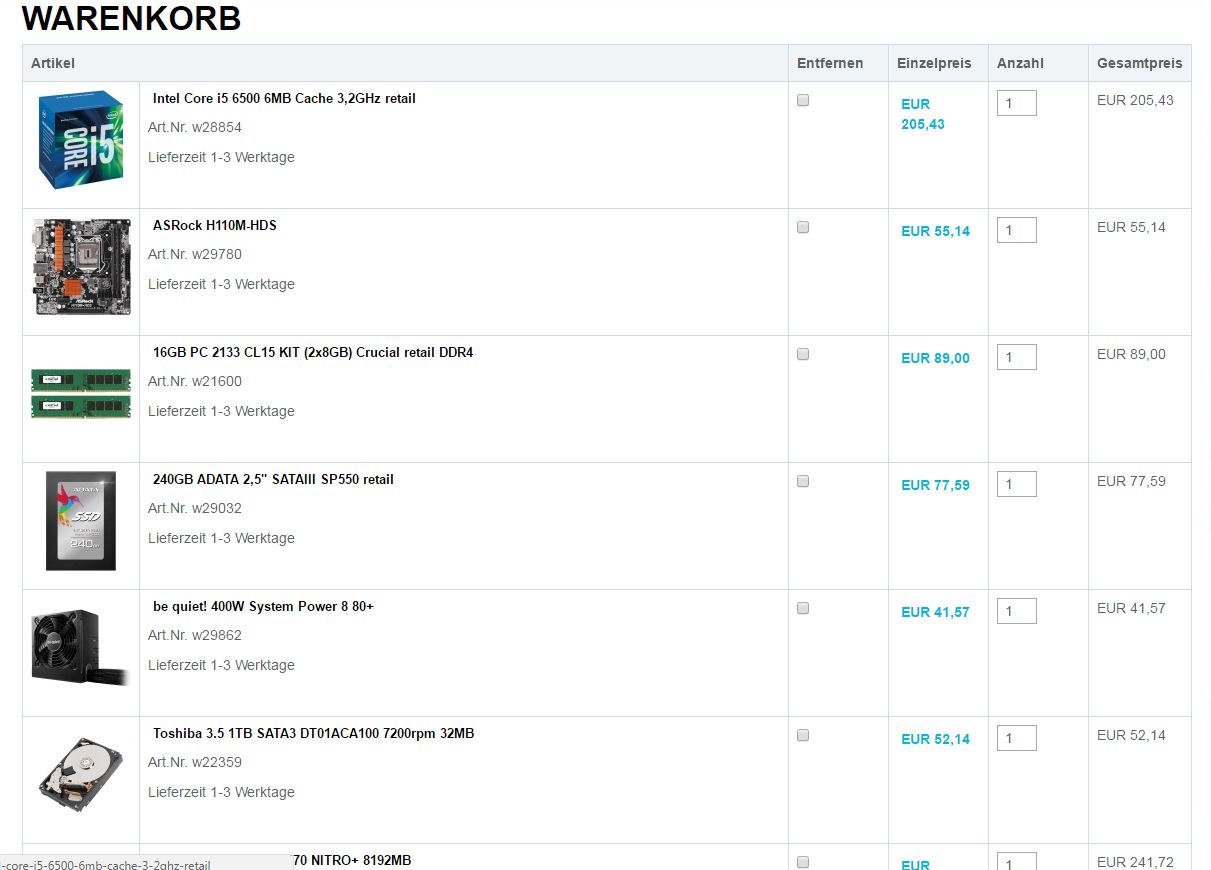Click quantity field for Crucial 16GB kit
The height and width of the screenshot is (870, 1211).
click(x=1017, y=357)
